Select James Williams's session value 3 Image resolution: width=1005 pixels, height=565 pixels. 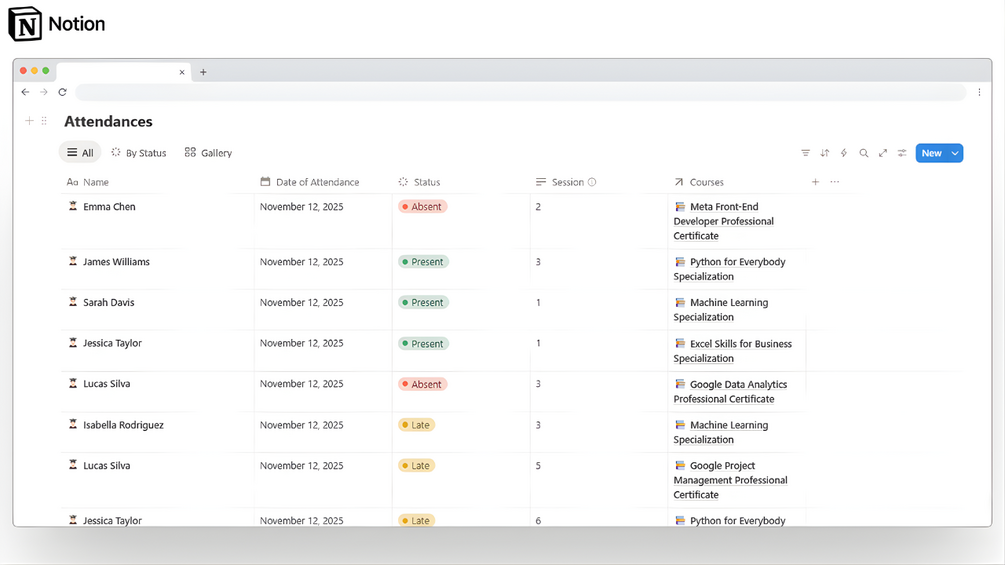coord(538,262)
